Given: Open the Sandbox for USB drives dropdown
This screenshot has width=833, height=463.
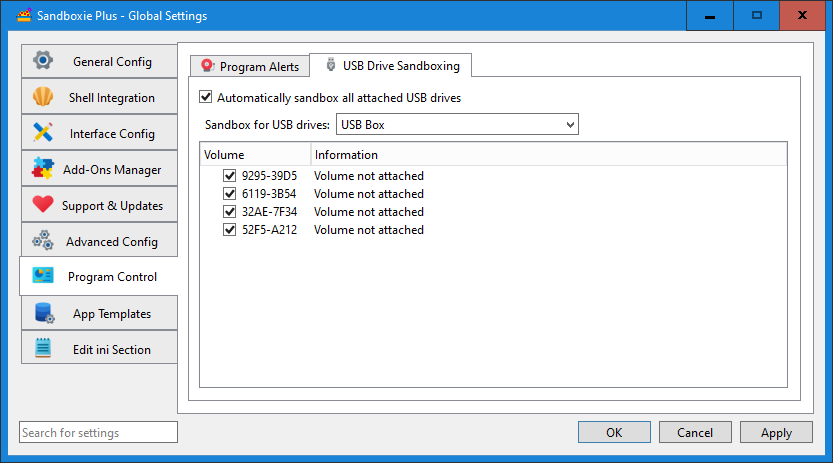Looking at the screenshot, I should (x=458, y=125).
